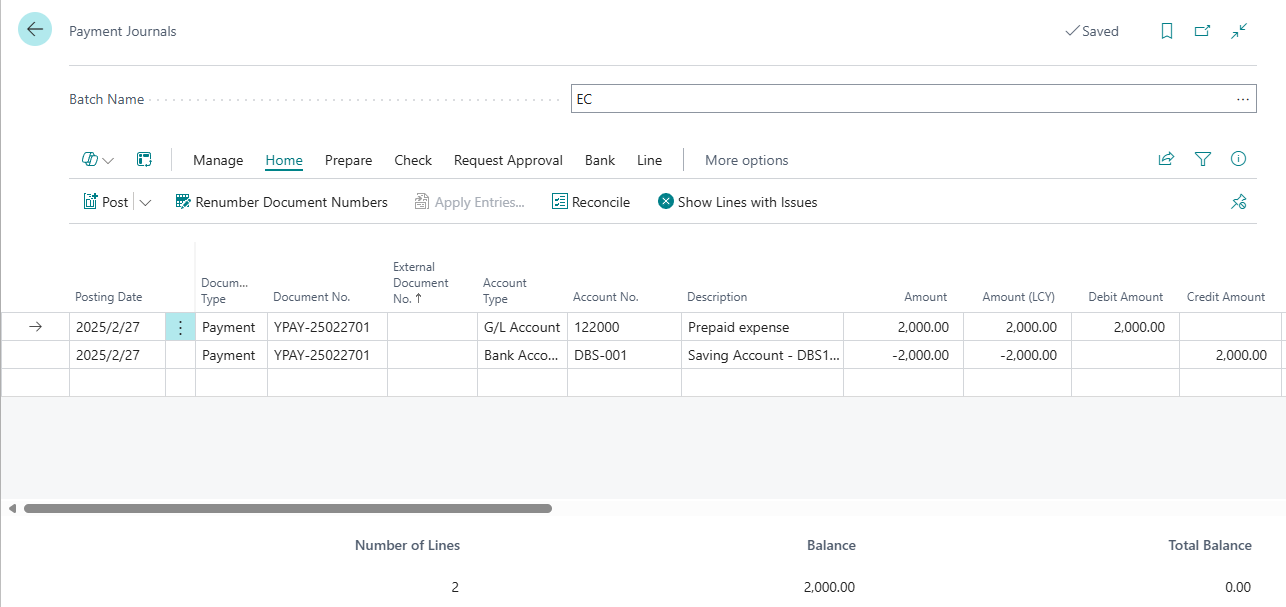The width and height of the screenshot is (1286, 607).
Task: Open the information FactBox icon
Action: point(1239,159)
